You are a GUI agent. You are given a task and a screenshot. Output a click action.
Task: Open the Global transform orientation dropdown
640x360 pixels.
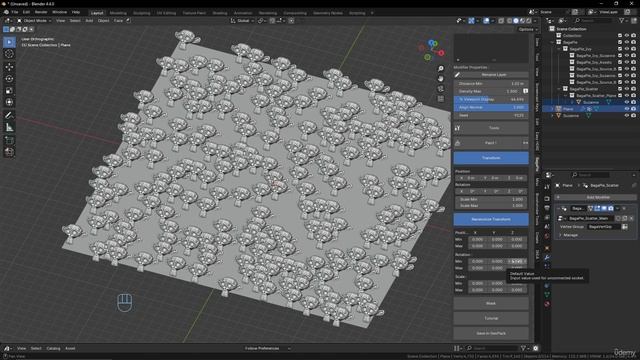[x=242, y=20]
